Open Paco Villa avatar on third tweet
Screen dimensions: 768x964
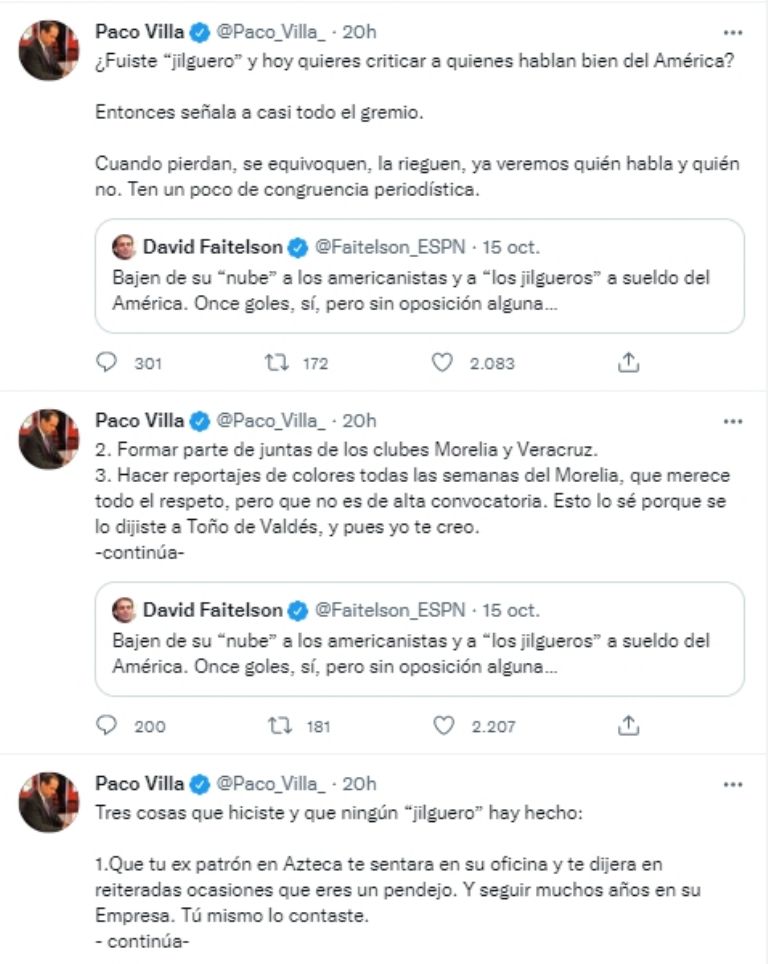point(48,801)
